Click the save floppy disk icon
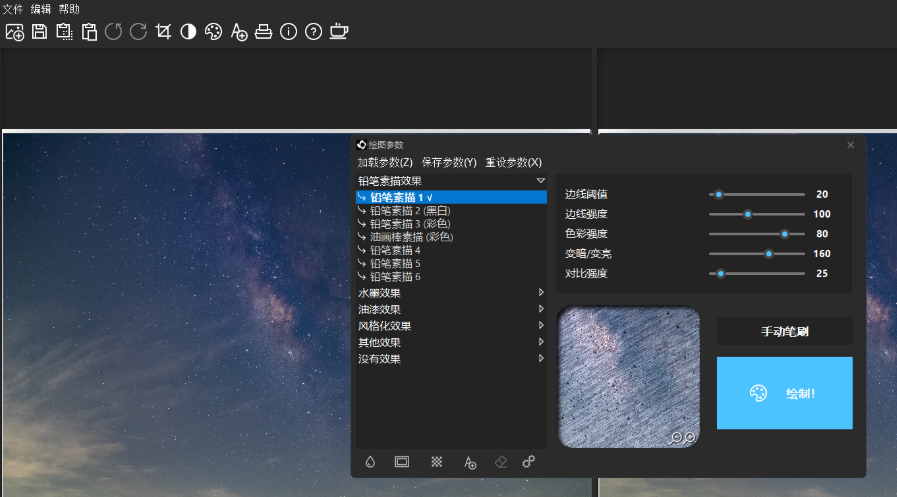This screenshot has height=497, width=897. pos(40,32)
